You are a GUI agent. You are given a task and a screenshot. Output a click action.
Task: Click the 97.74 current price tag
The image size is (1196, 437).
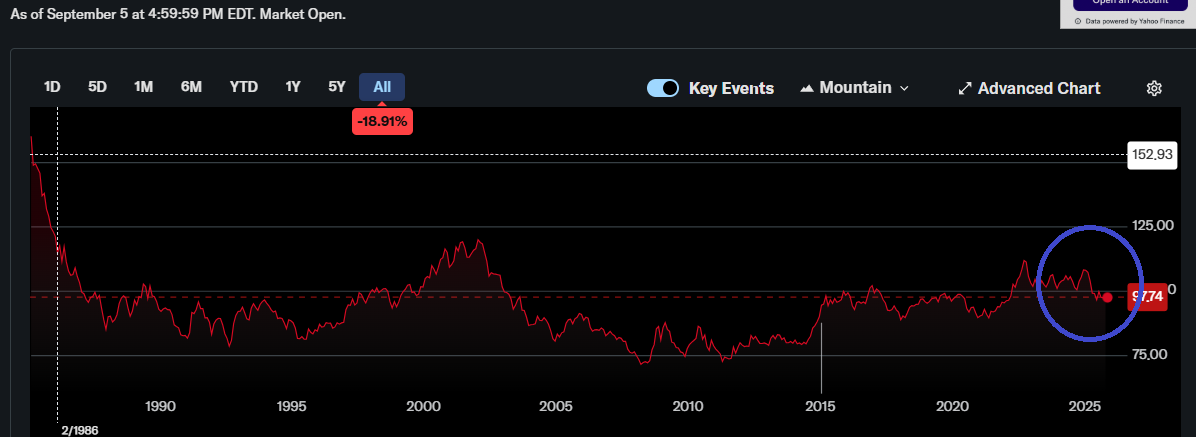click(x=1147, y=297)
